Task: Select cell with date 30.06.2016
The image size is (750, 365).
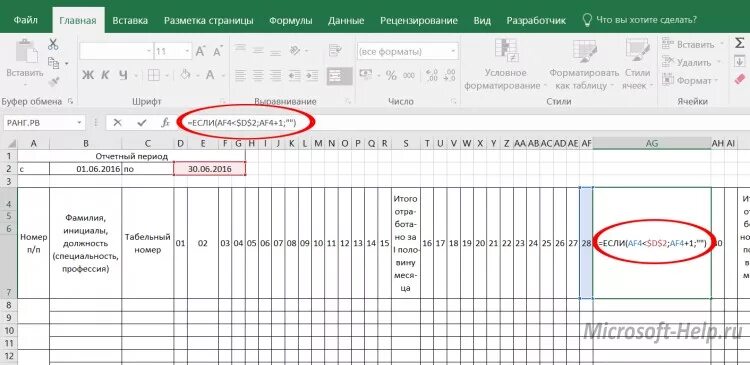Action: [x=210, y=169]
